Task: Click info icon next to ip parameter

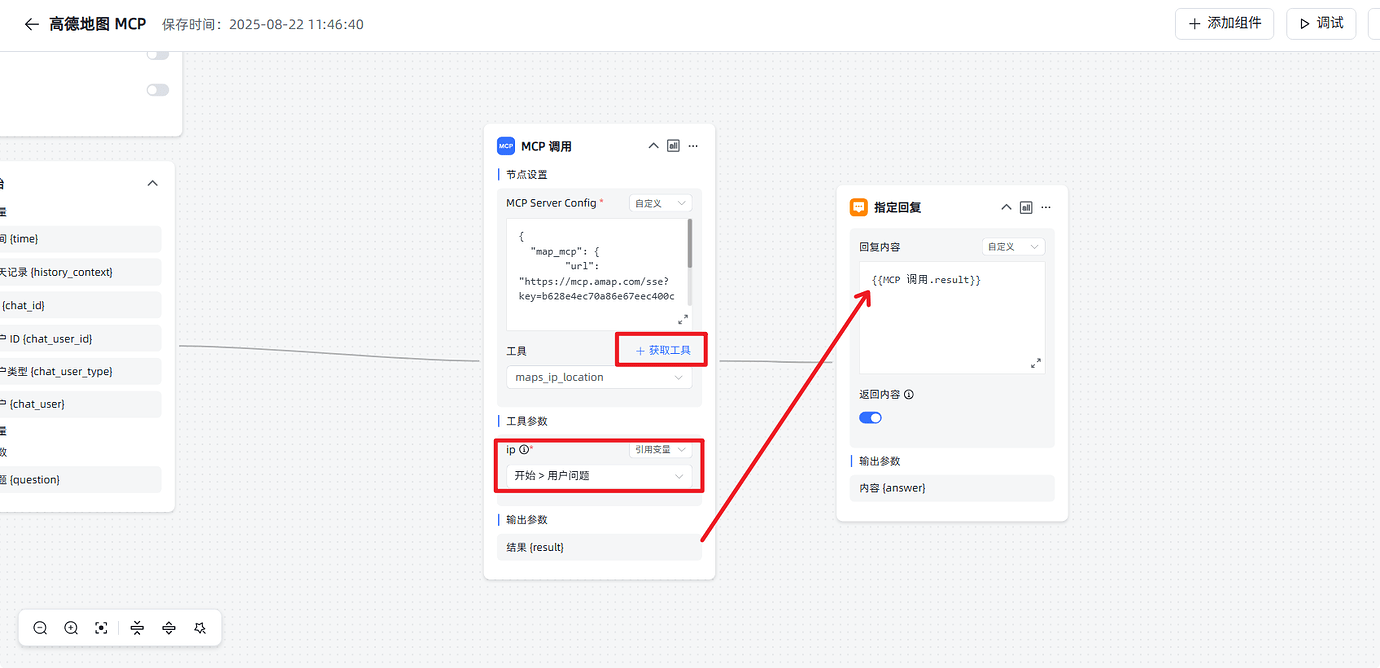Action: click(x=524, y=450)
